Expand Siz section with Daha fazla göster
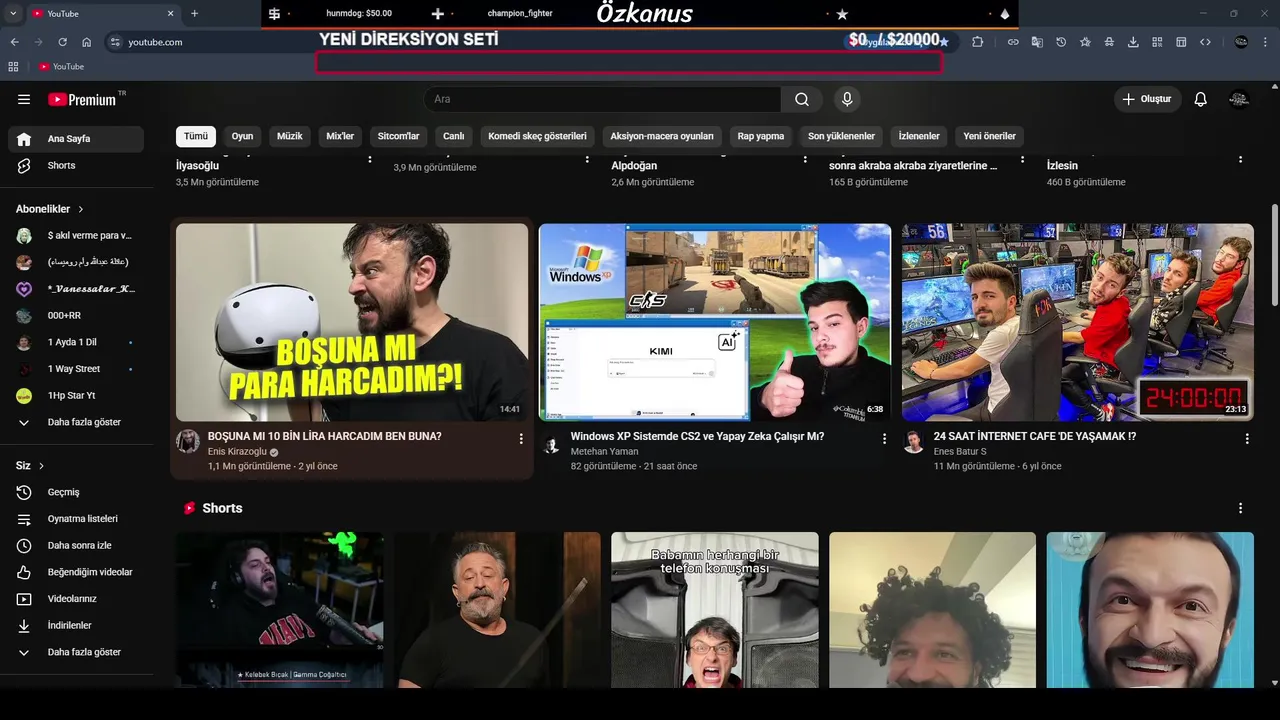 (76, 652)
